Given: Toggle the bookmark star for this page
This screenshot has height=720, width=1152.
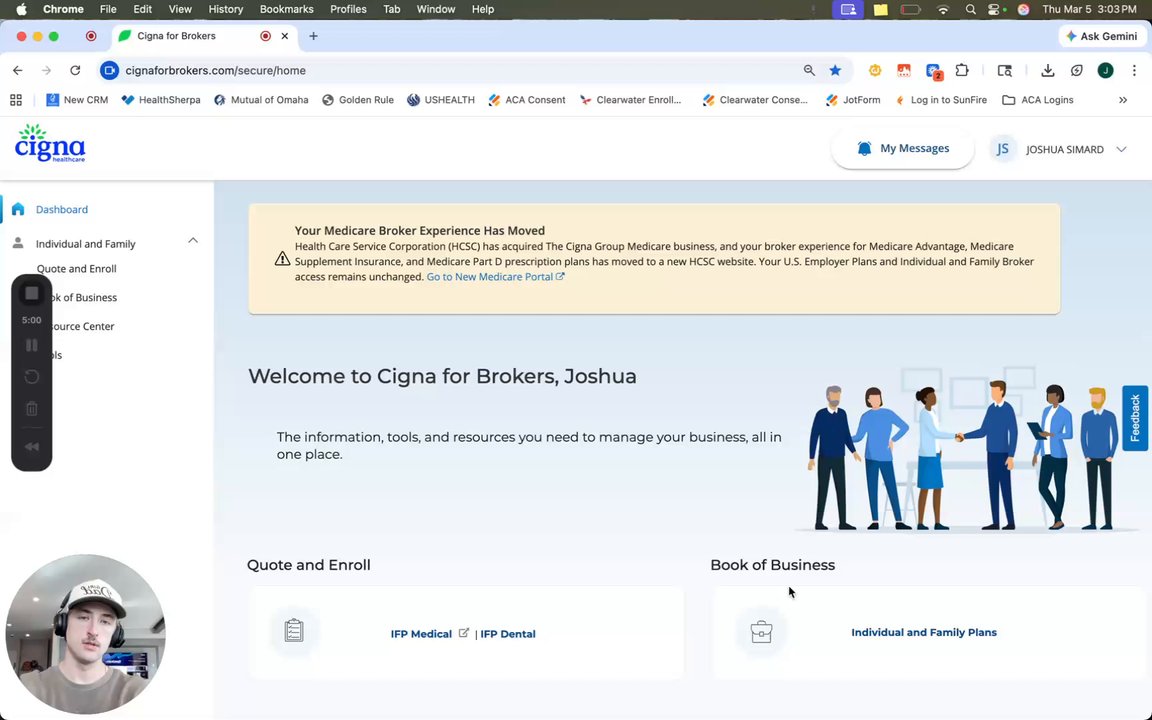Looking at the screenshot, I should click(835, 71).
